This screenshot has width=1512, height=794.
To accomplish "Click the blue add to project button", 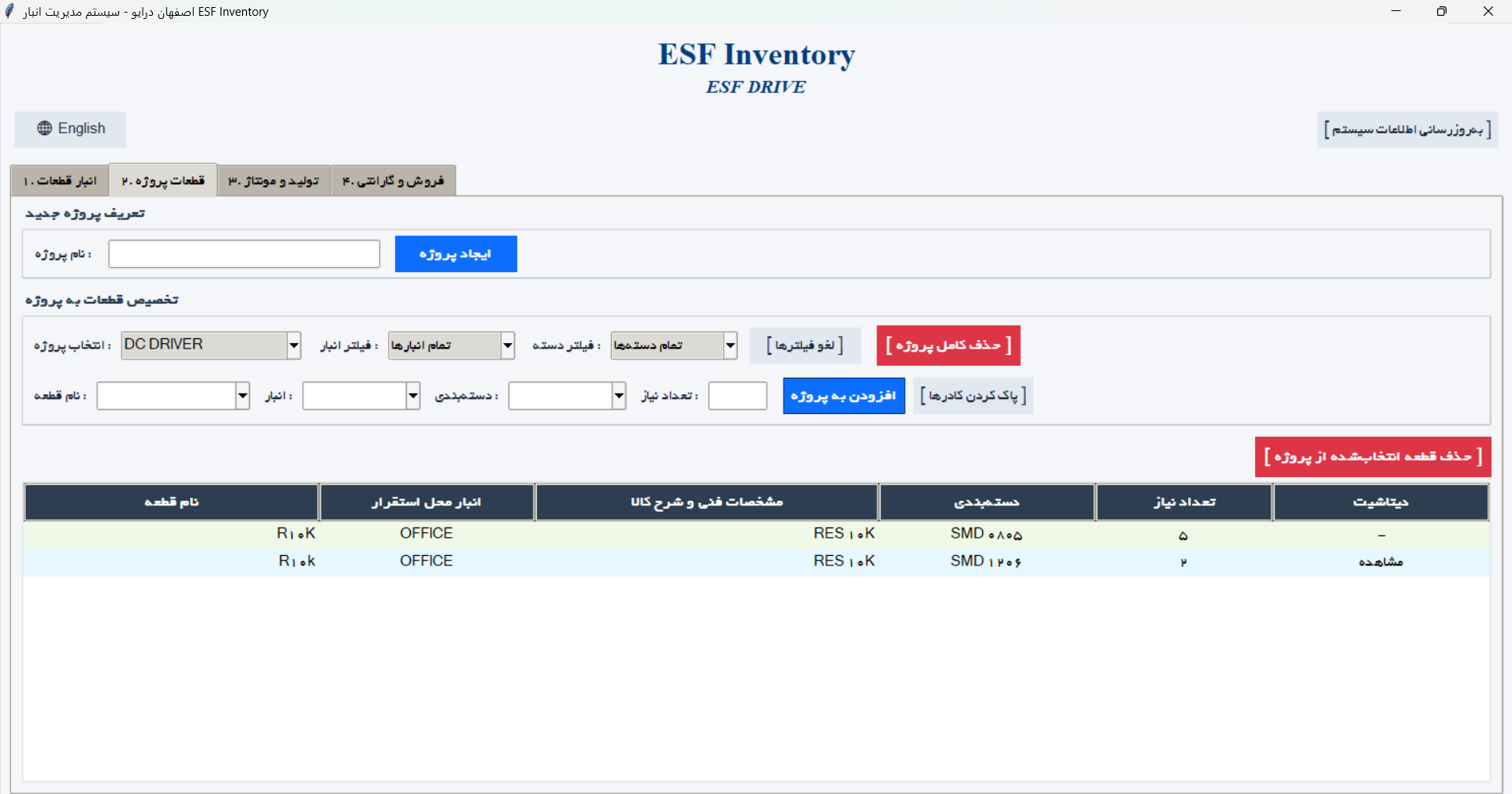I will click(844, 396).
